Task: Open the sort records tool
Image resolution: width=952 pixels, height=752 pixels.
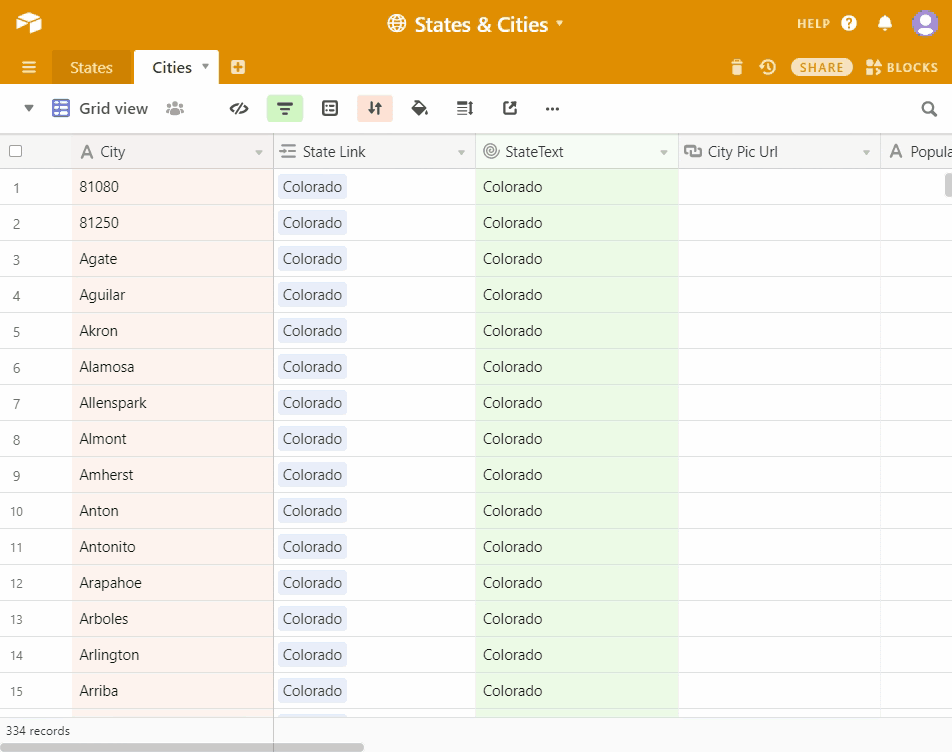Action: point(375,109)
